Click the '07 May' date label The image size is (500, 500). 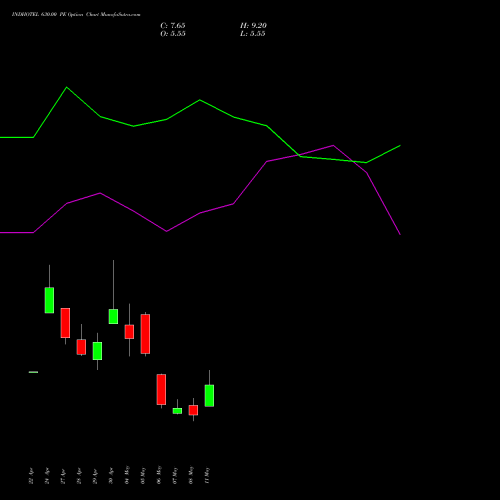click(175, 475)
